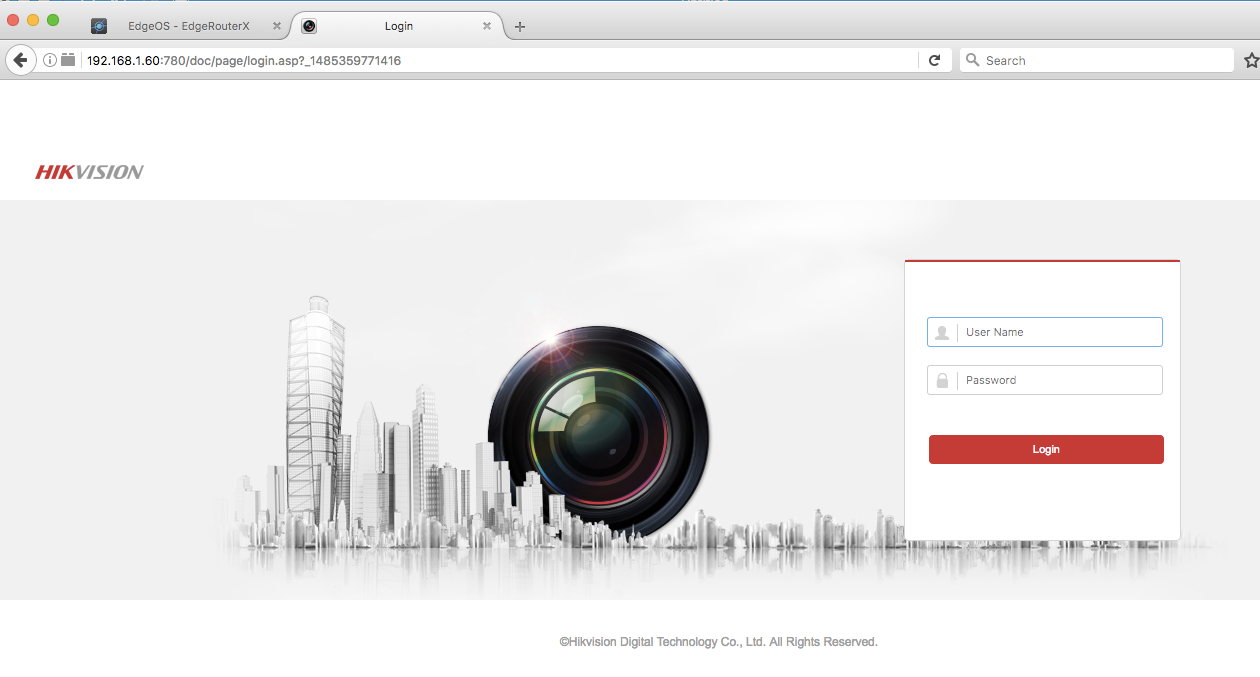Open the site information (i) icon
This screenshot has height=677, width=1260.
[x=50, y=60]
